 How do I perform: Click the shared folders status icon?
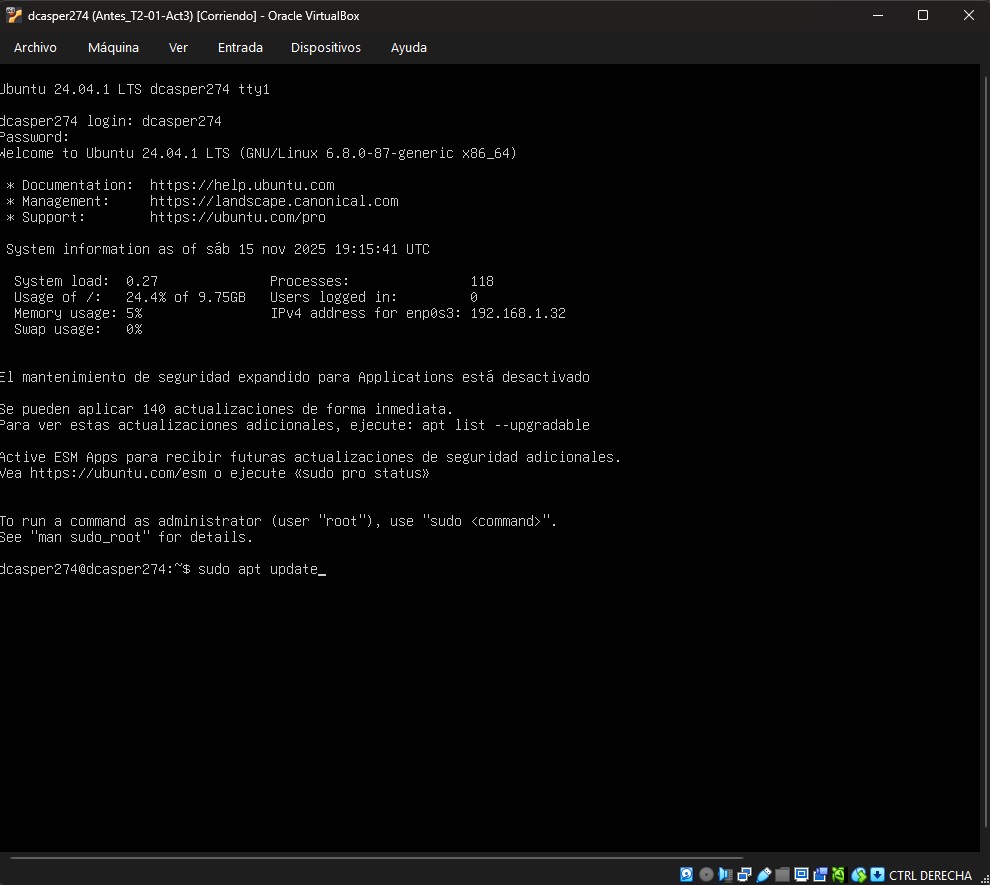tap(782, 875)
